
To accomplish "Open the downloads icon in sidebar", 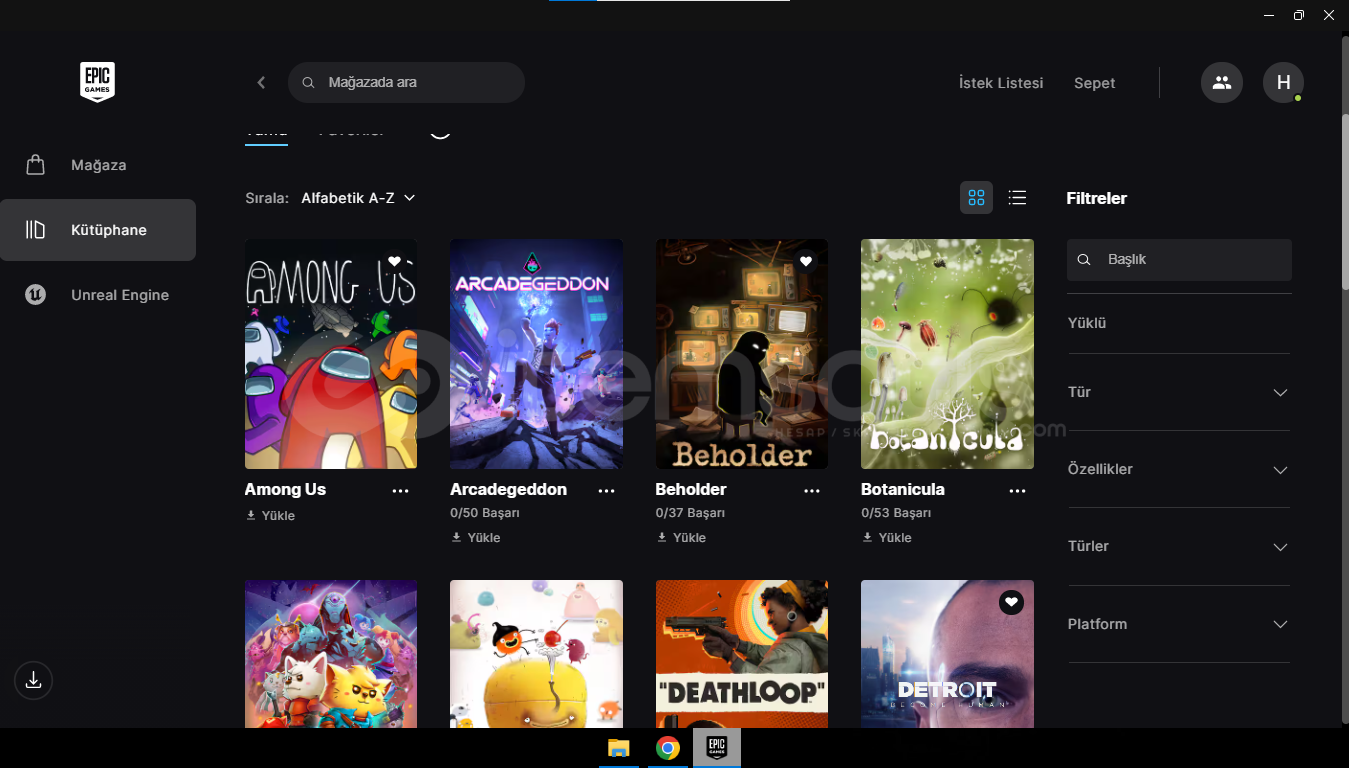I will coord(33,681).
